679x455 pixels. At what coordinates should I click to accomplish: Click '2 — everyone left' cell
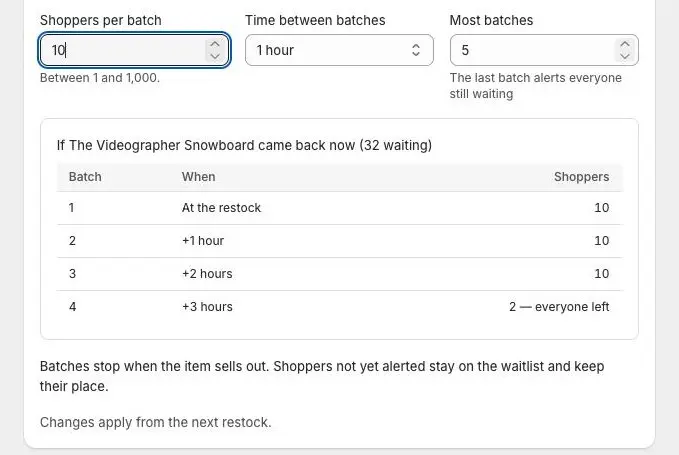559,307
